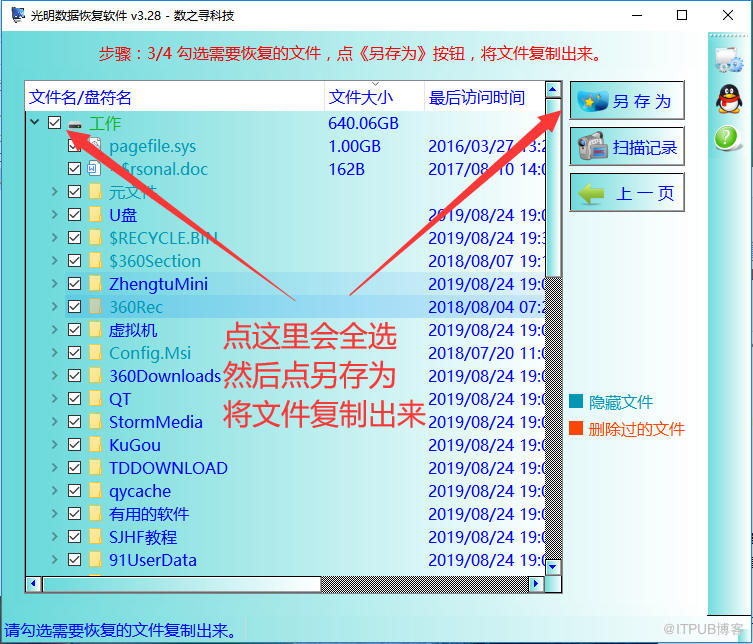This screenshot has height=644, width=753.
Task: Click the folder icon of 91UserData
Action: coord(95,560)
